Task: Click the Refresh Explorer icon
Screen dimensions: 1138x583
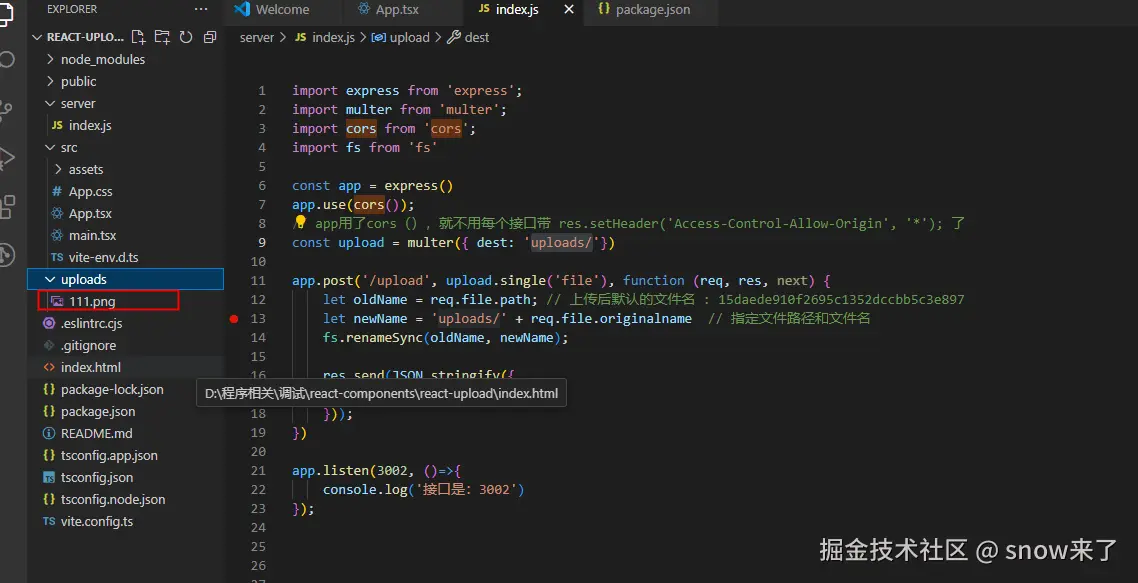Action: [186, 37]
